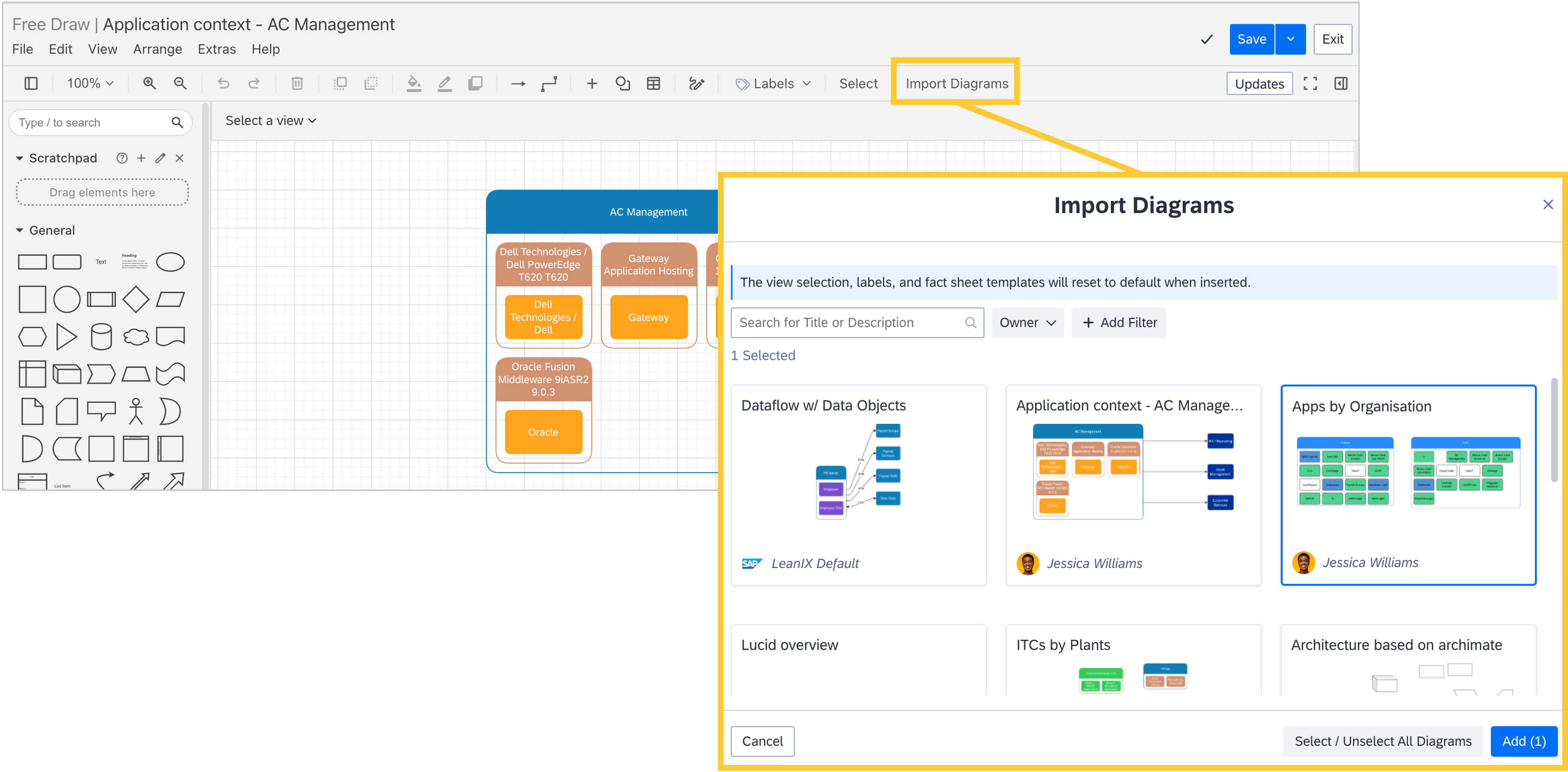Click the insert table icon
The width and height of the screenshot is (1568, 772).
[653, 84]
